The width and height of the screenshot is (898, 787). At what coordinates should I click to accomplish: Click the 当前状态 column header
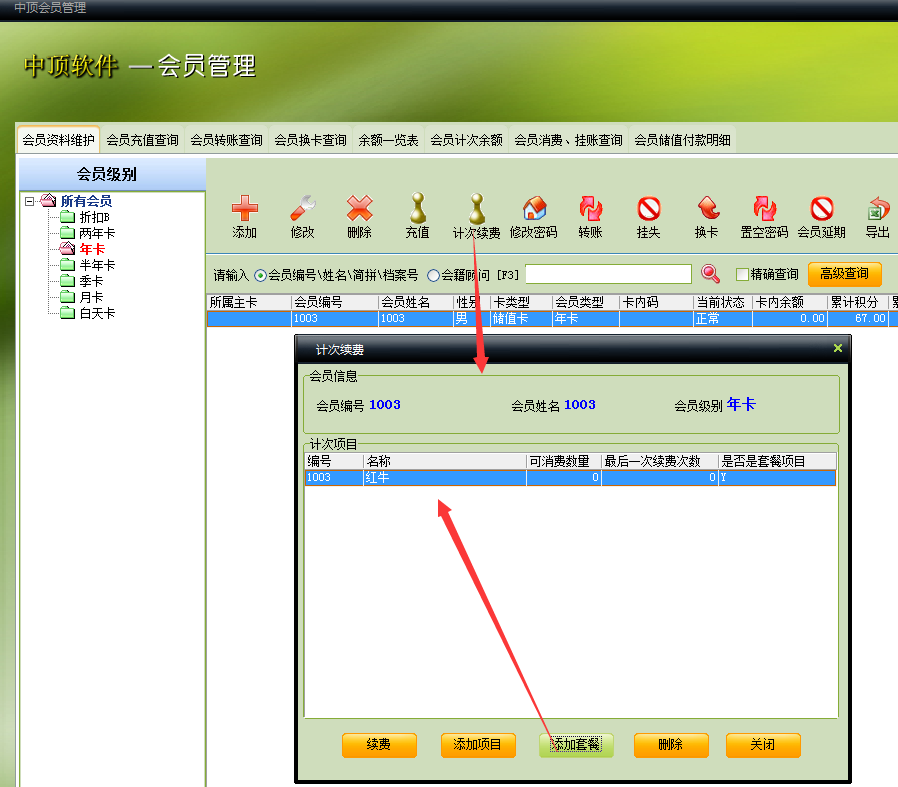click(723, 302)
